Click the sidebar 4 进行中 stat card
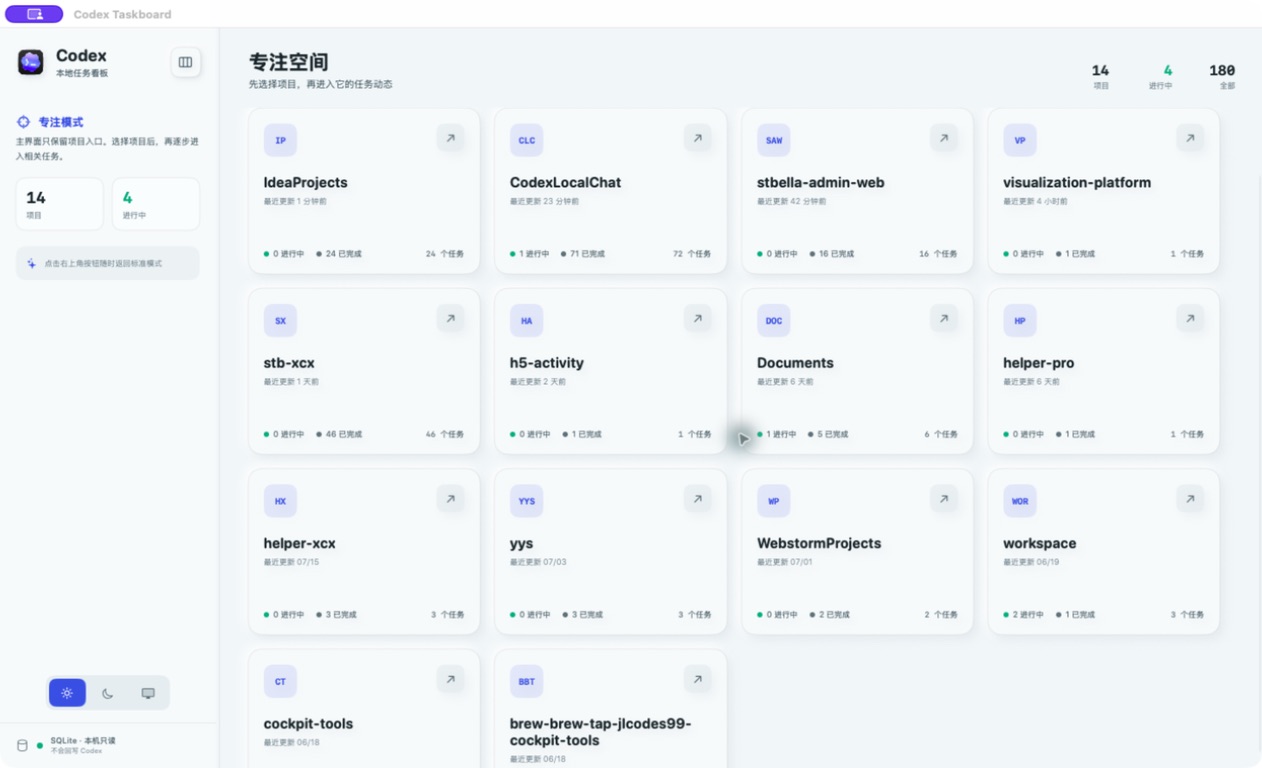Image resolution: width=1262 pixels, height=768 pixels. tap(156, 204)
